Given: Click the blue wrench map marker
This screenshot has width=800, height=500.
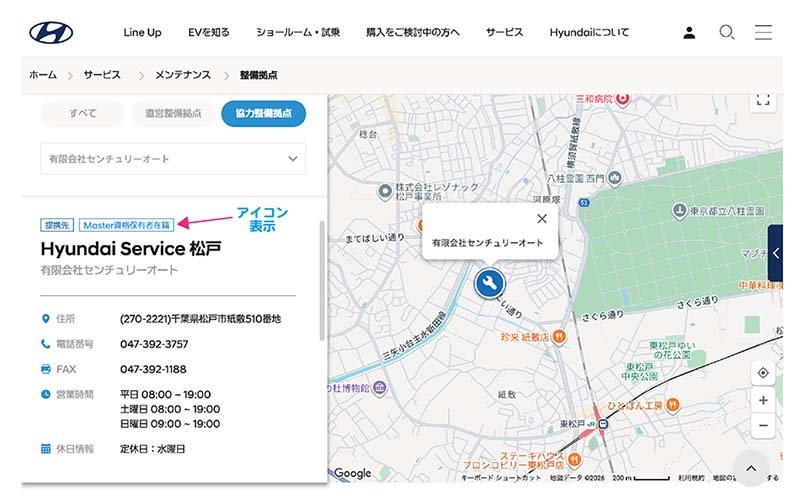Looking at the screenshot, I should [x=489, y=283].
